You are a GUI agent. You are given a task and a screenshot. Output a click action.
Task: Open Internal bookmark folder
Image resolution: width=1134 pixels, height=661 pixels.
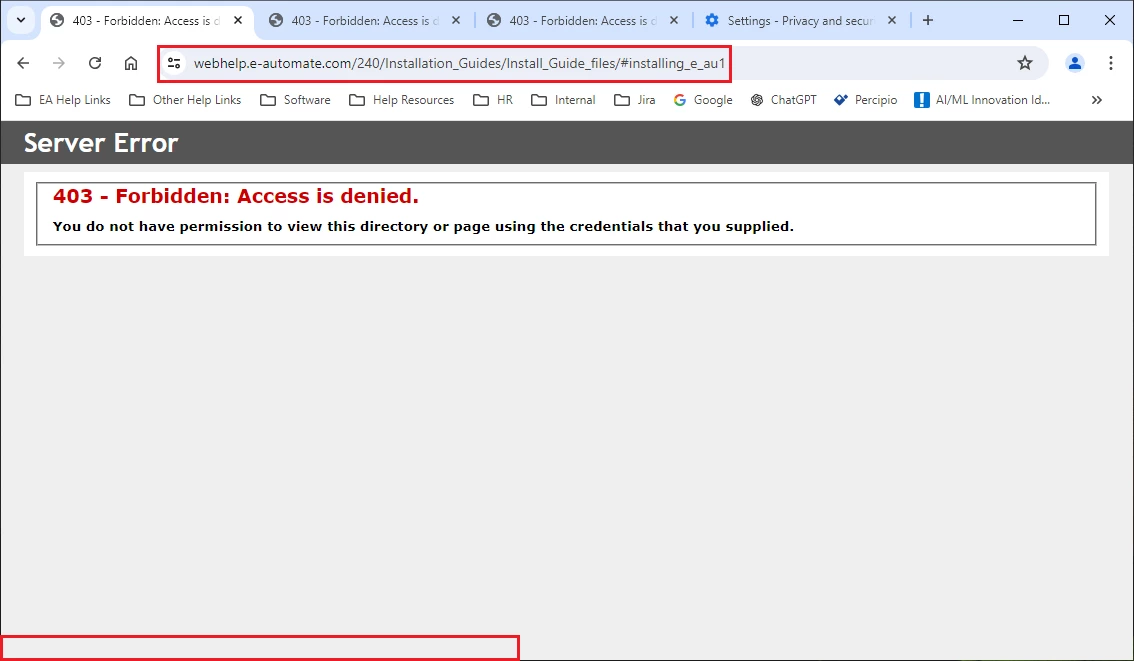(x=563, y=100)
